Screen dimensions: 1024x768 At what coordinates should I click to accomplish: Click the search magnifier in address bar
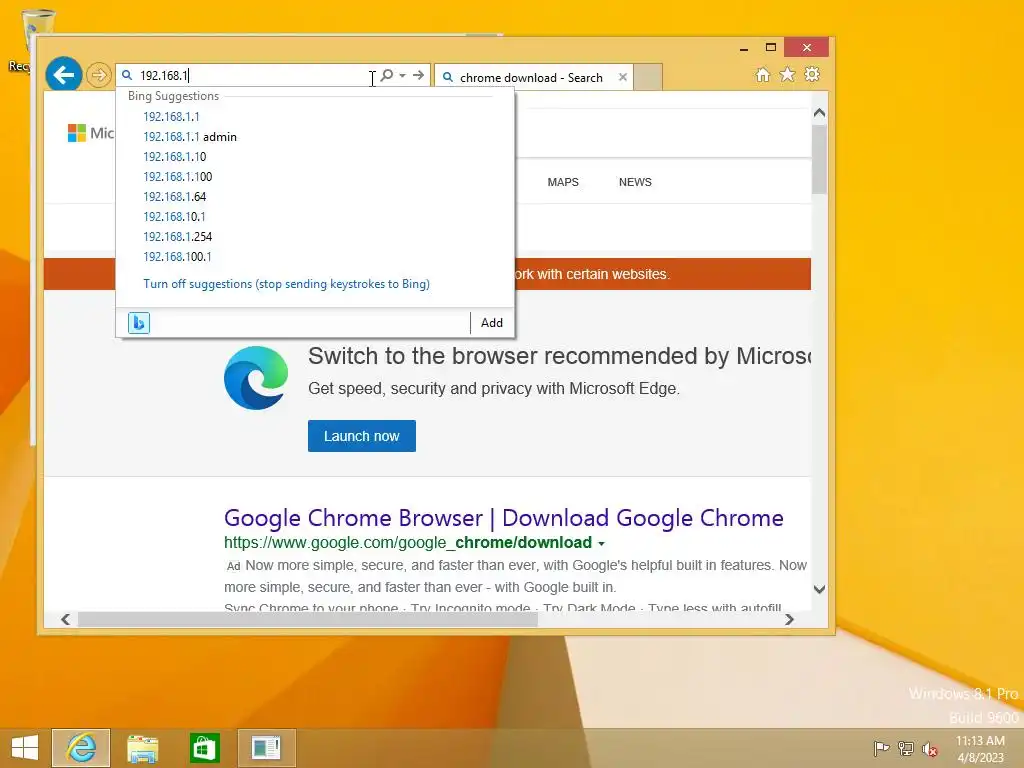(387, 75)
